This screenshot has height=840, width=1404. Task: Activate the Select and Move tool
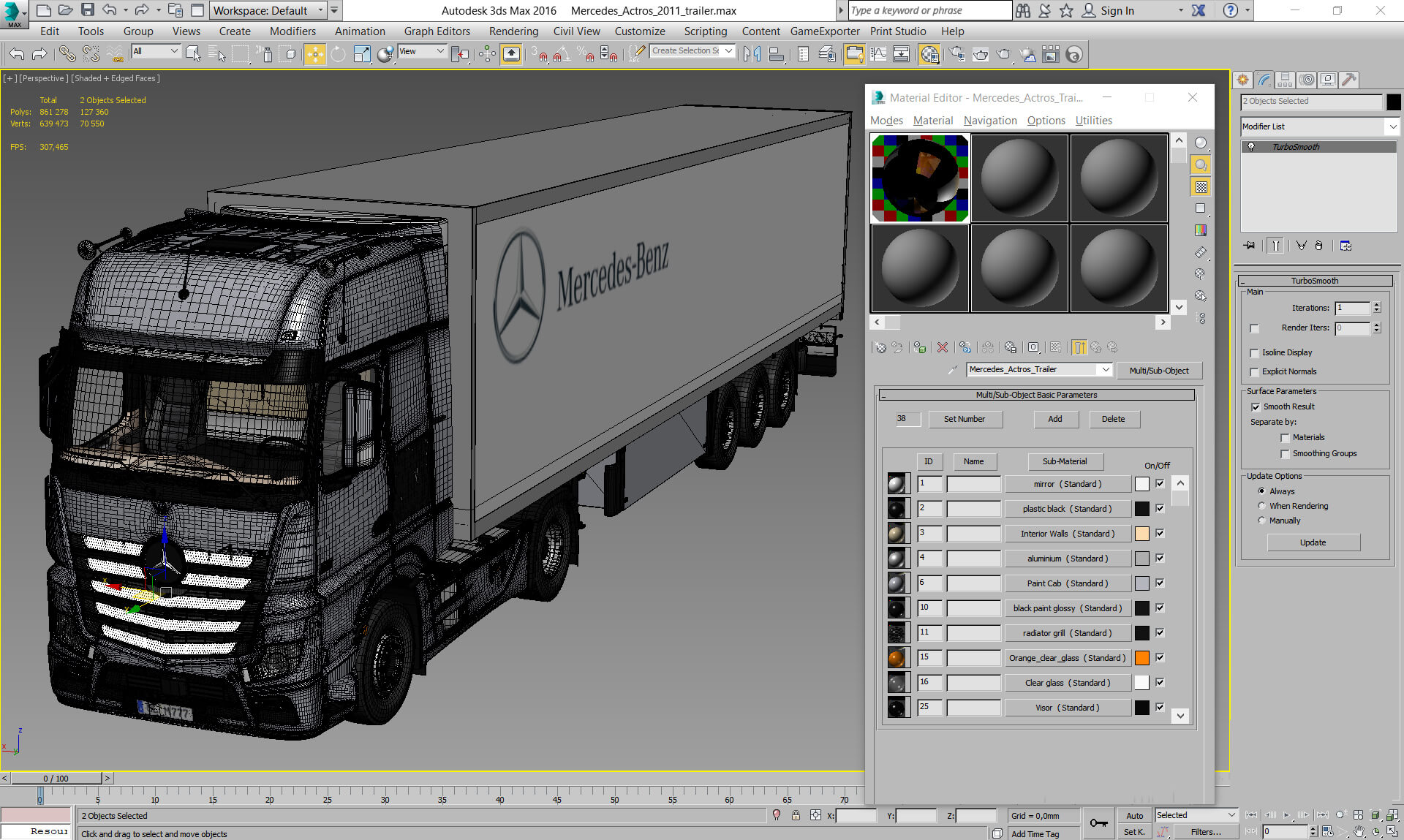coord(314,54)
